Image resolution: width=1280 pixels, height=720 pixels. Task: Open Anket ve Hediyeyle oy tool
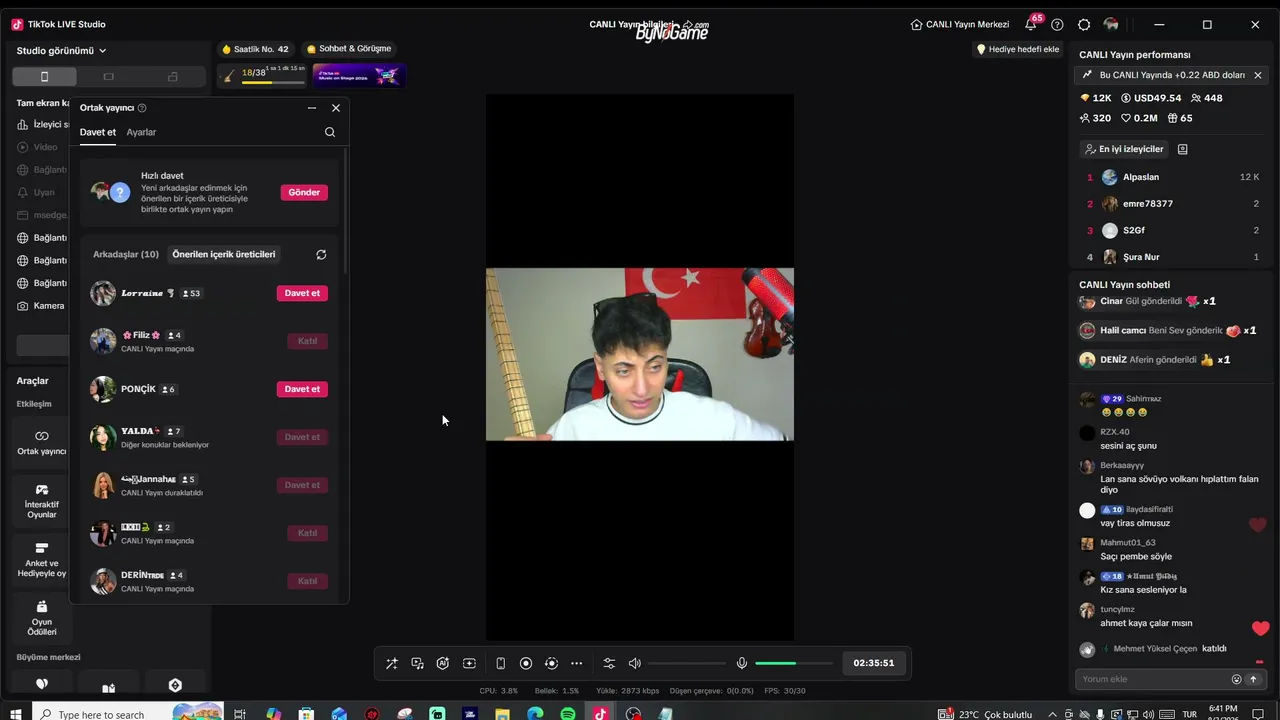[x=42, y=560]
